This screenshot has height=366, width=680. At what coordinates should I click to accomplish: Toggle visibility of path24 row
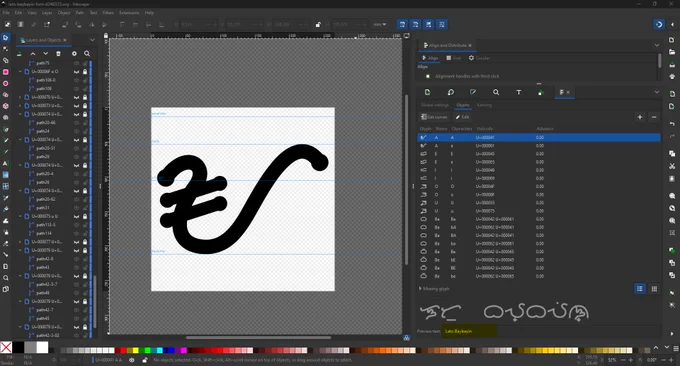(x=77, y=131)
